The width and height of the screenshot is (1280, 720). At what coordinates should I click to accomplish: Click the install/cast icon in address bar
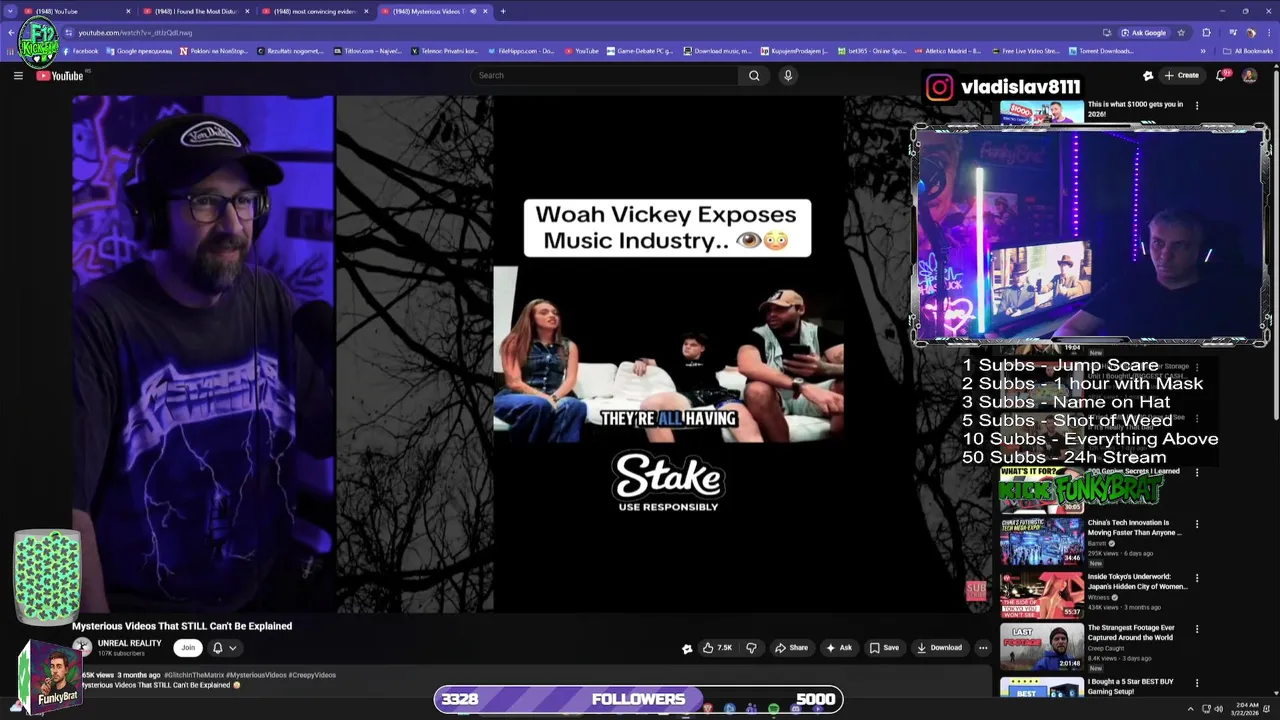[1107, 32]
